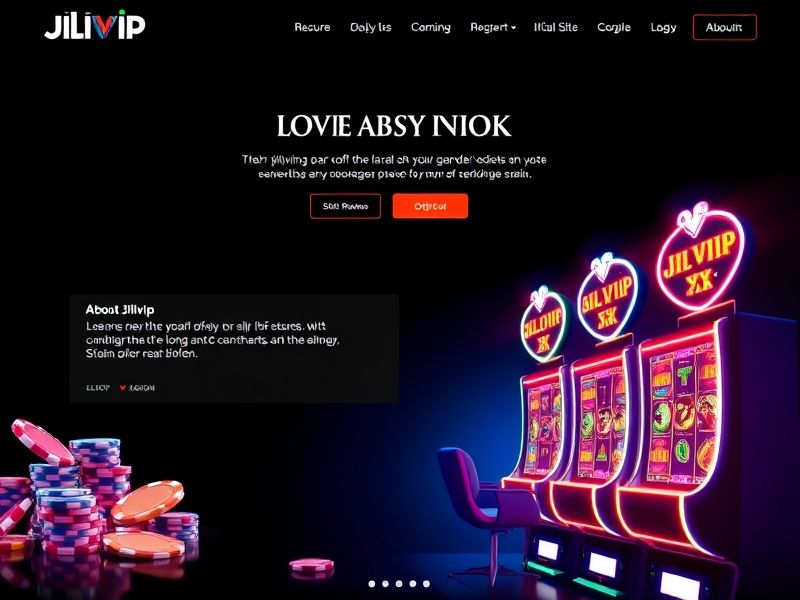
Task: Open the Recure navigation item
Action: point(312,28)
